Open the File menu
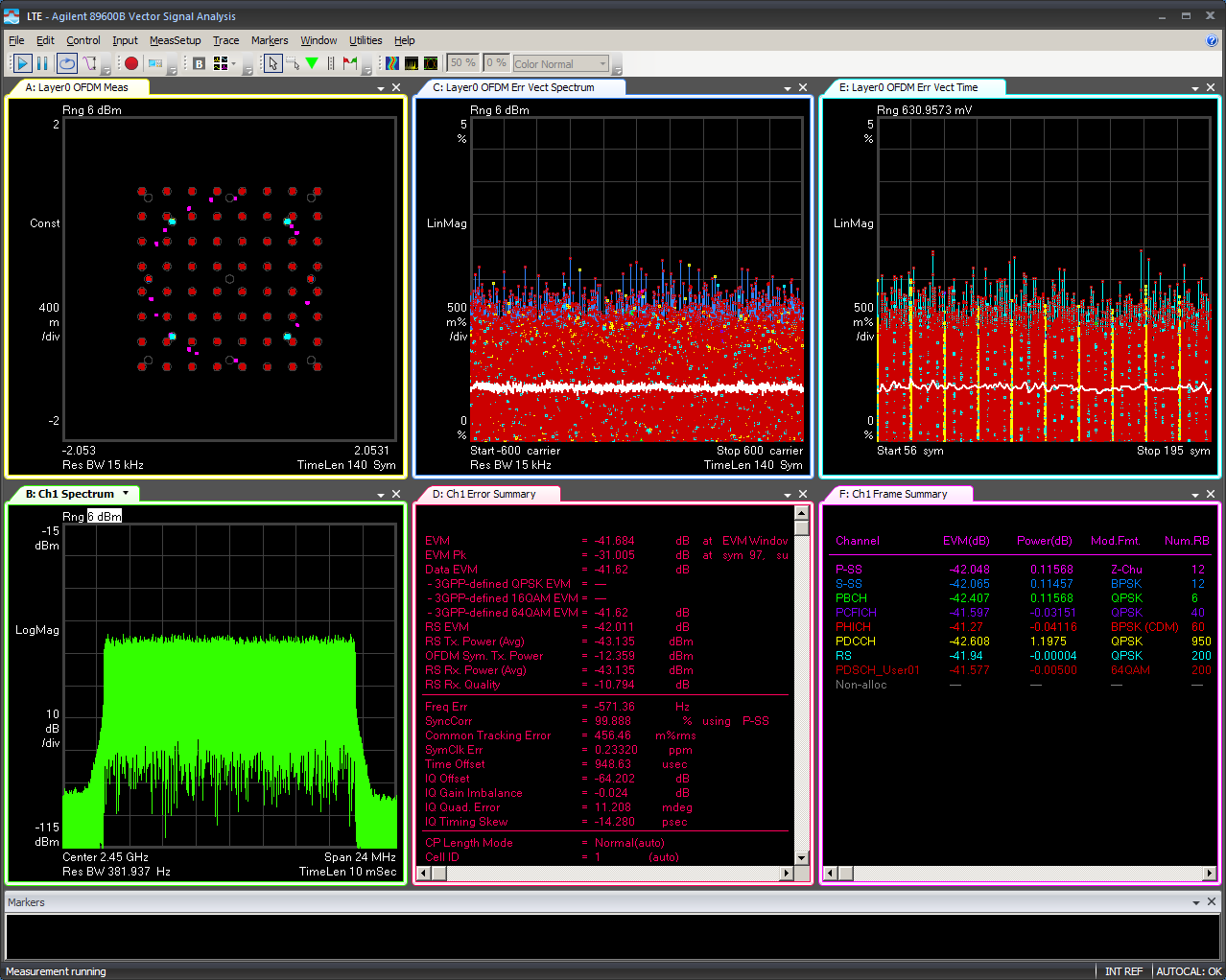 [16, 40]
